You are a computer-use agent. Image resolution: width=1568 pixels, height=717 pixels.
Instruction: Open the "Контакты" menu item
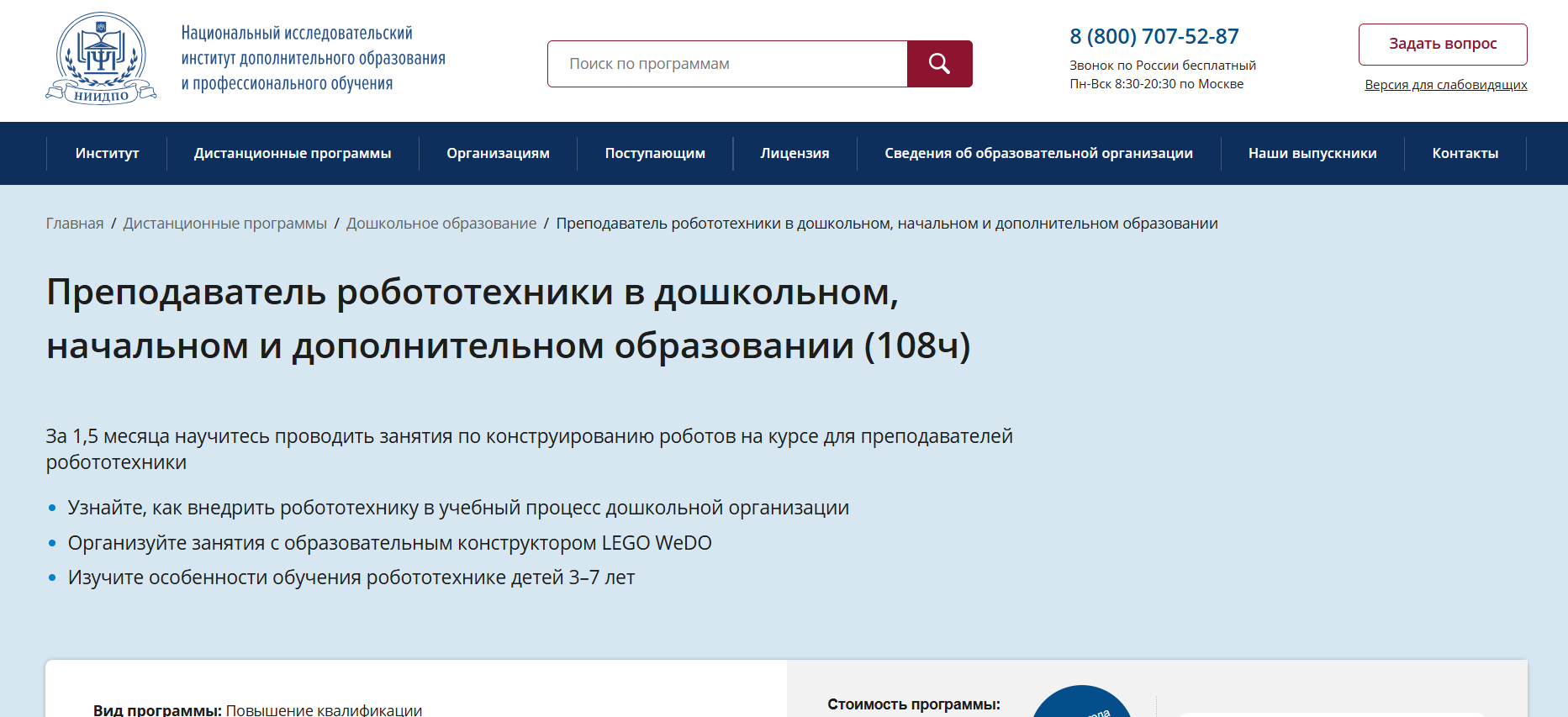(x=1465, y=153)
